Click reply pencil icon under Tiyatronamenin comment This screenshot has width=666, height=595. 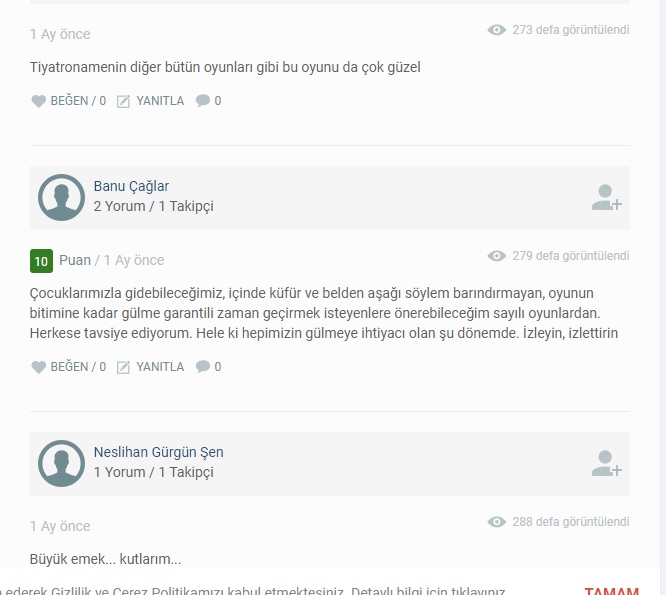[123, 101]
